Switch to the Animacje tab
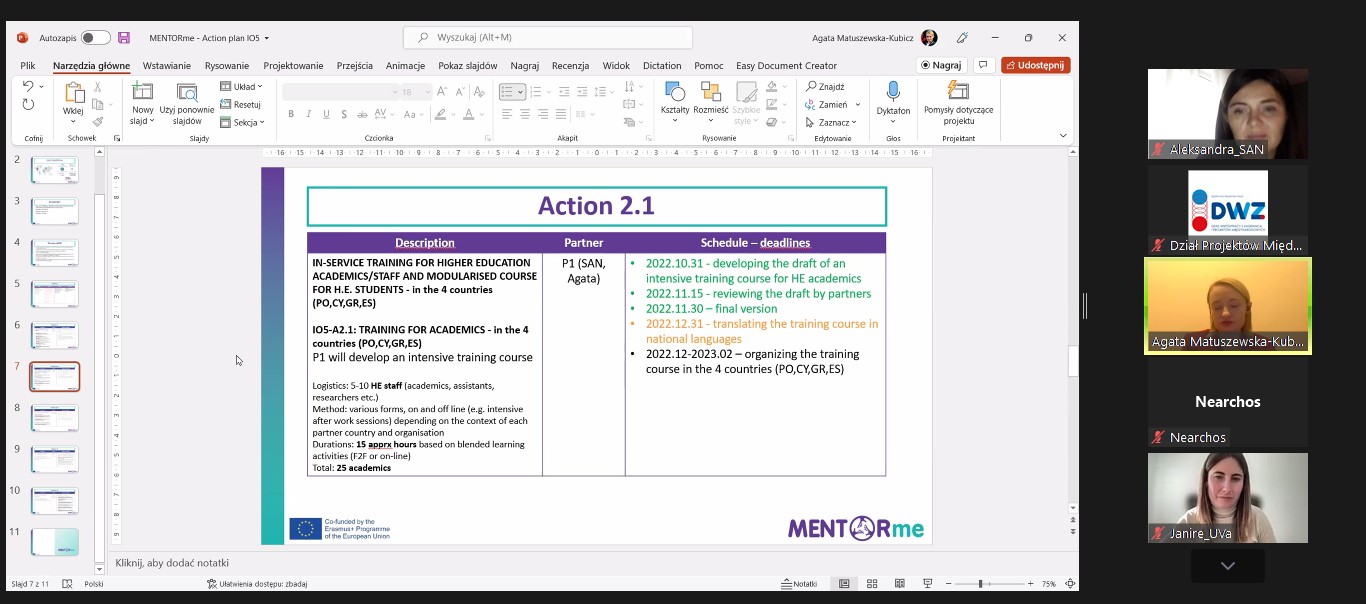This screenshot has height=604, width=1366. (x=405, y=66)
